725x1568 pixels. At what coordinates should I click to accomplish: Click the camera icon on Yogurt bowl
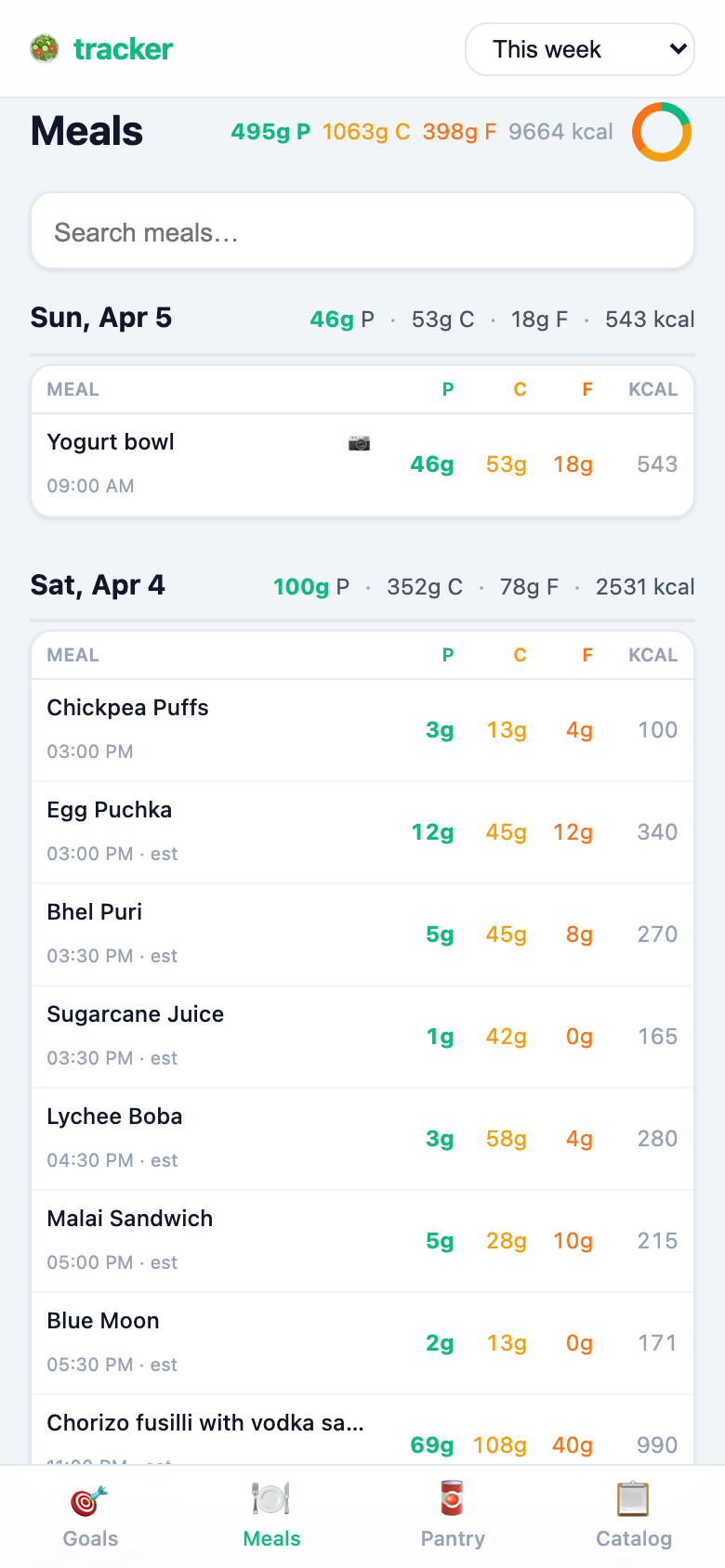[x=359, y=443]
